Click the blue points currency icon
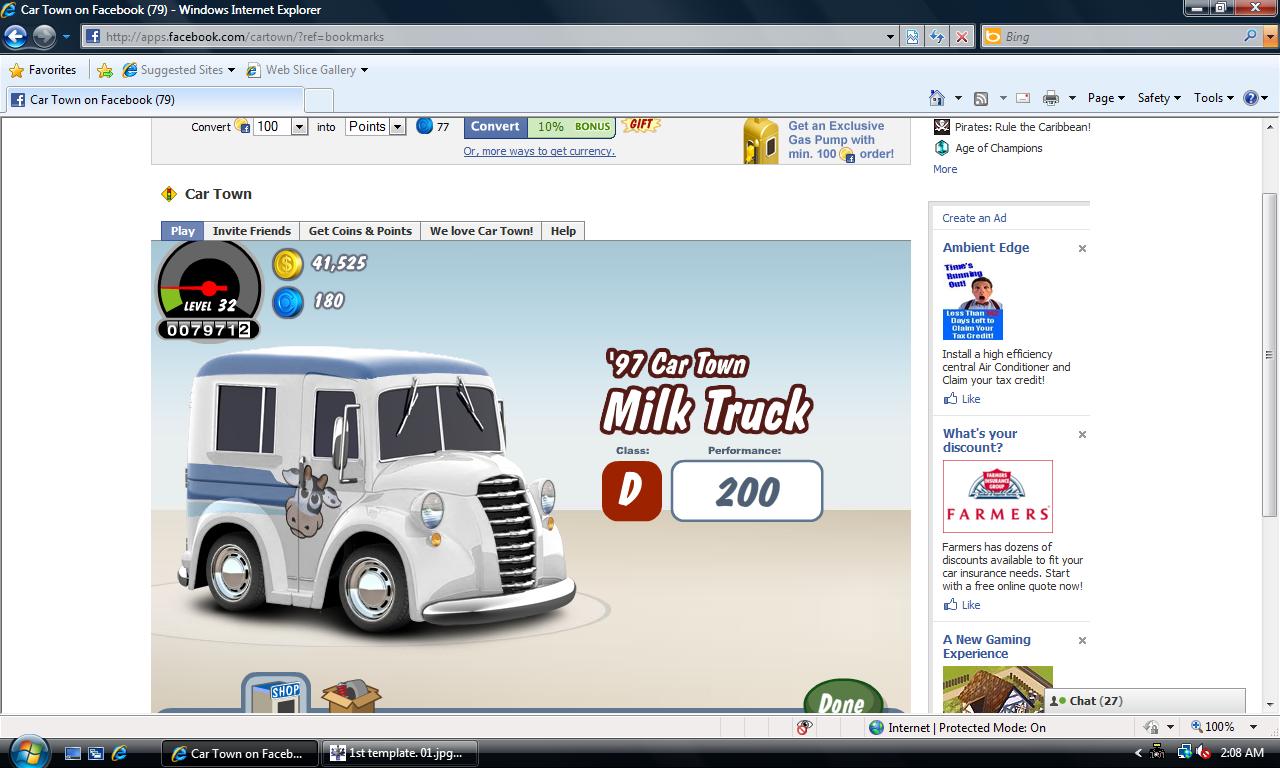This screenshot has width=1280, height=768. tap(287, 302)
